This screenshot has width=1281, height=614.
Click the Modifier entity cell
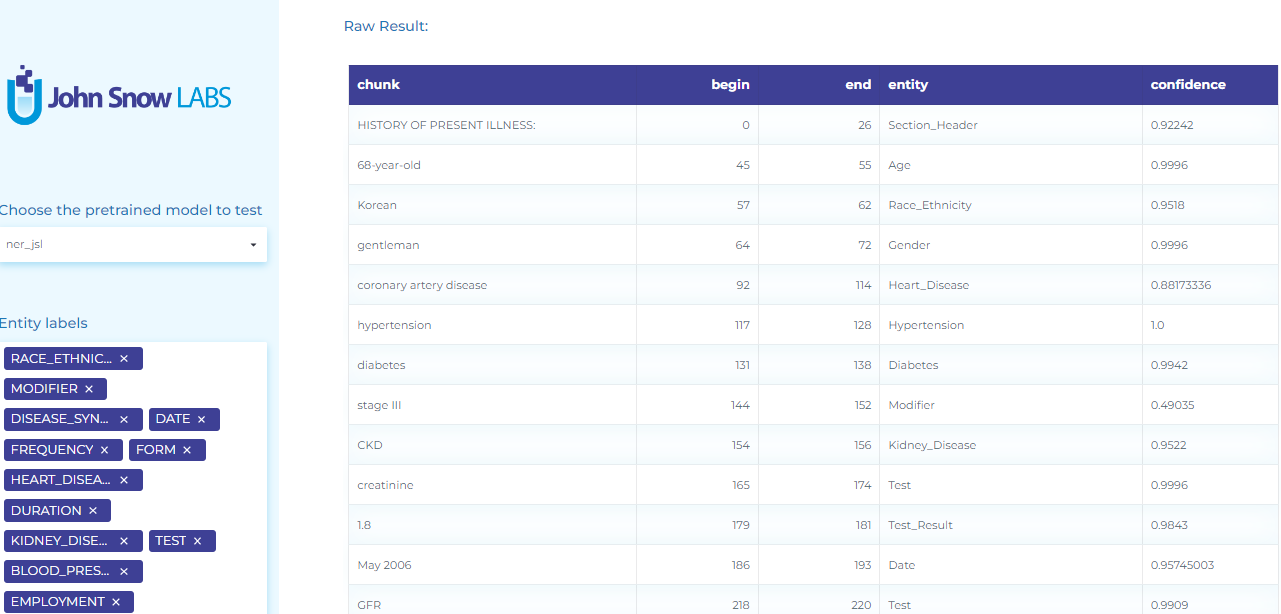(1011, 405)
